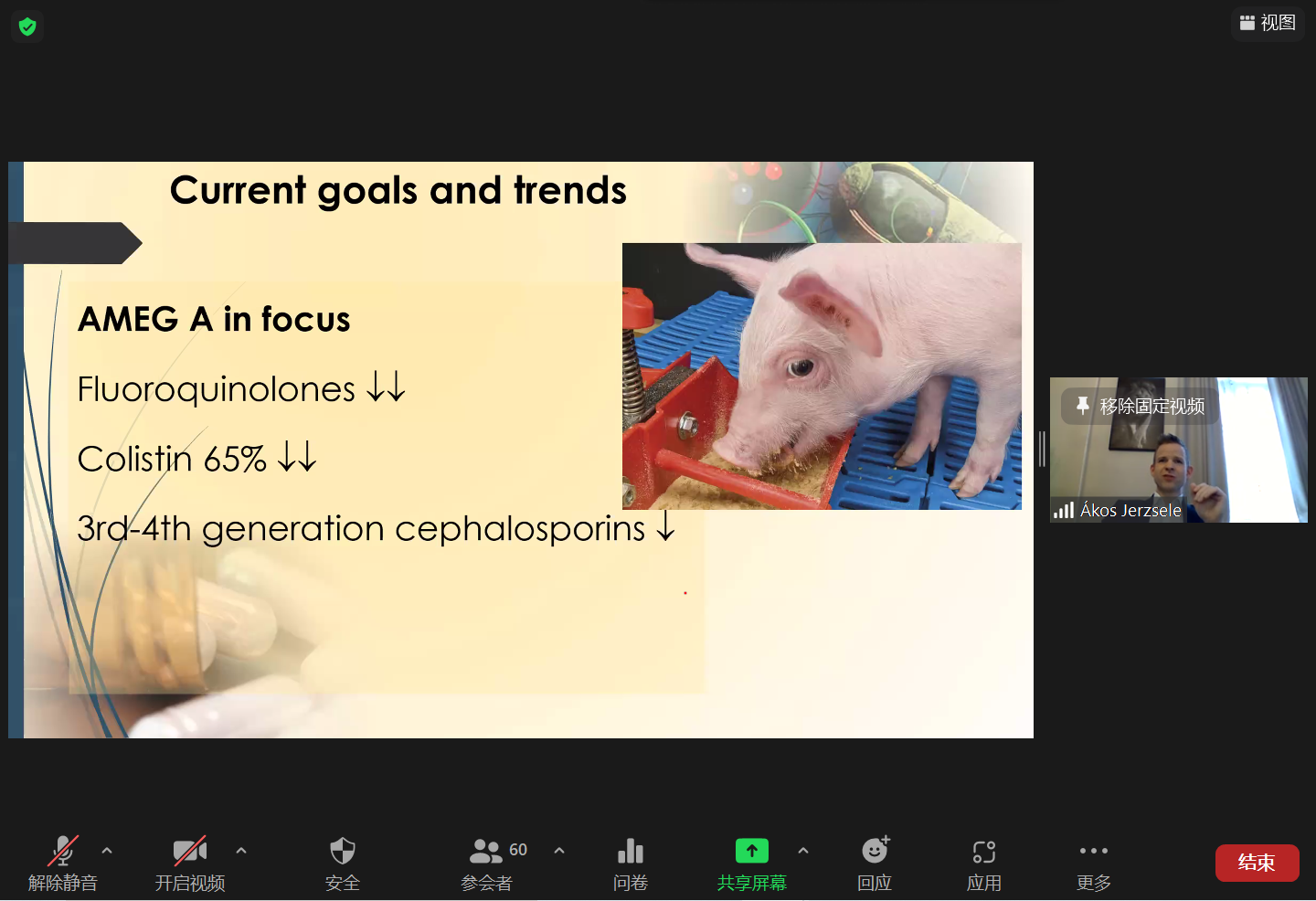
Task: Expand audio options arrow beside microphone
Action: [x=107, y=851]
